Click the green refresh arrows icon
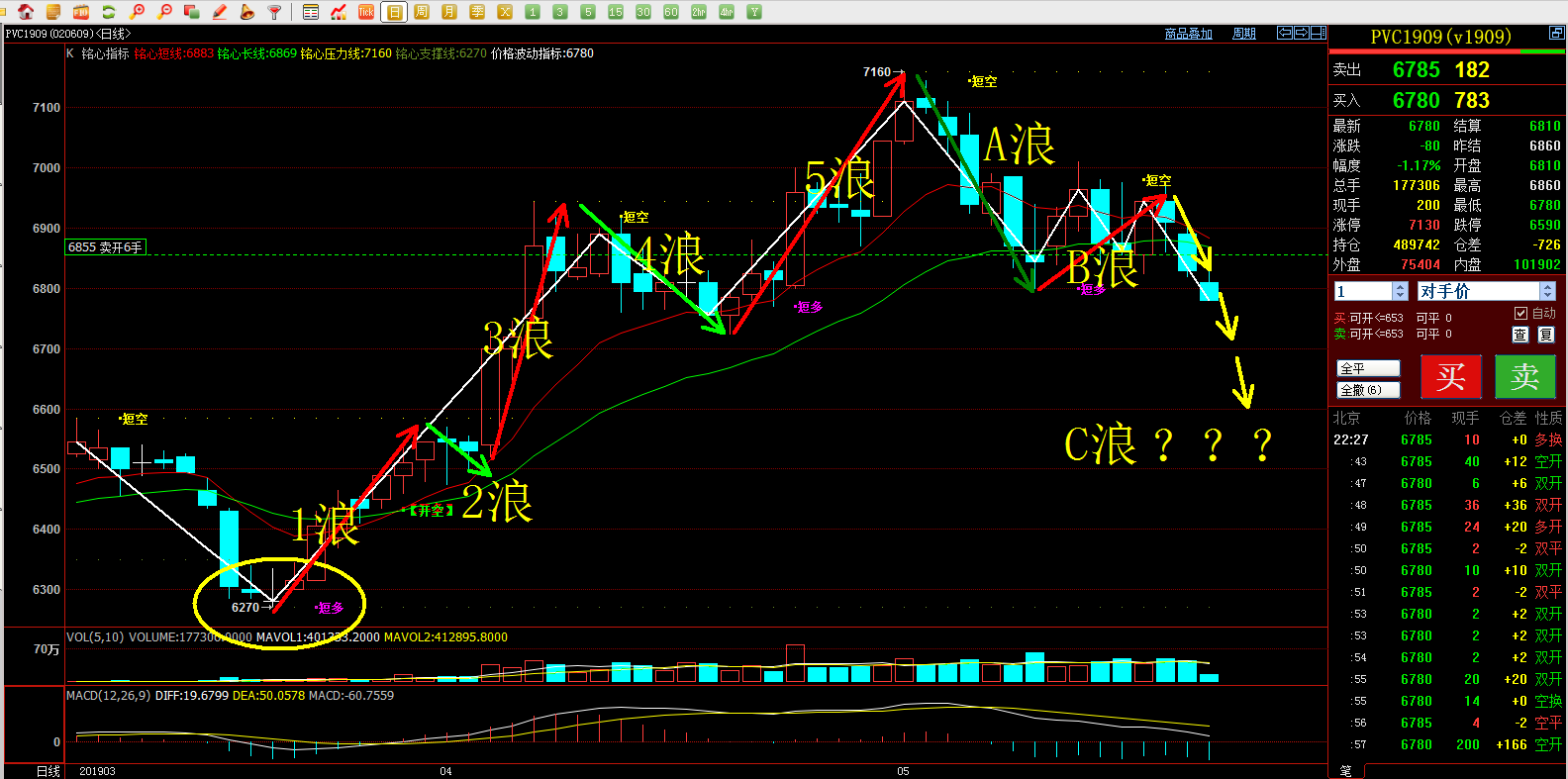Viewport: 1568px width, 779px height. (x=109, y=12)
